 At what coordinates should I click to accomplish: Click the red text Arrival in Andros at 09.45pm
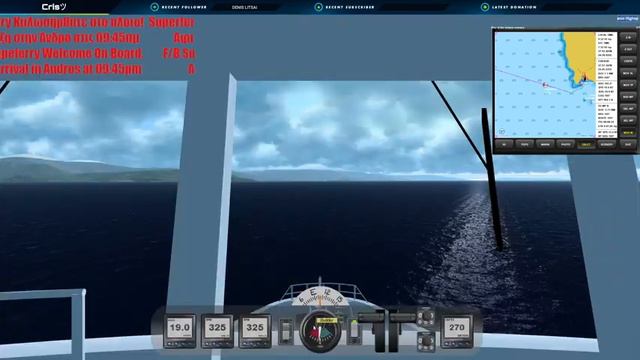[x=71, y=69]
